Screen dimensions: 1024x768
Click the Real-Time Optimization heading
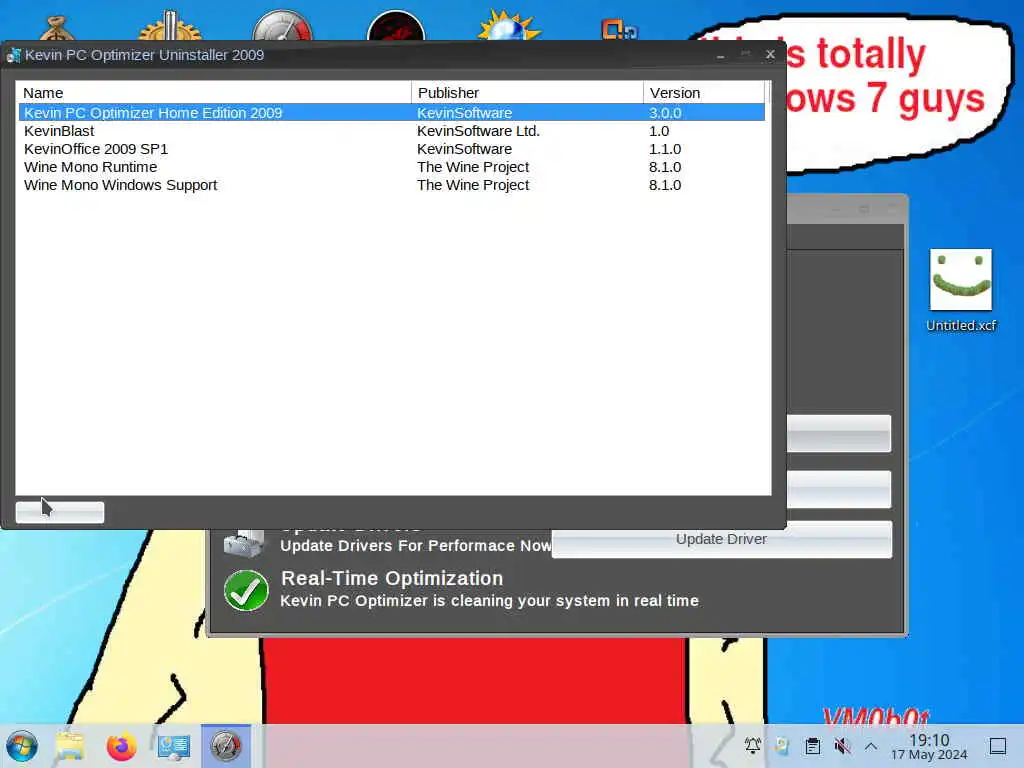pos(392,578)
